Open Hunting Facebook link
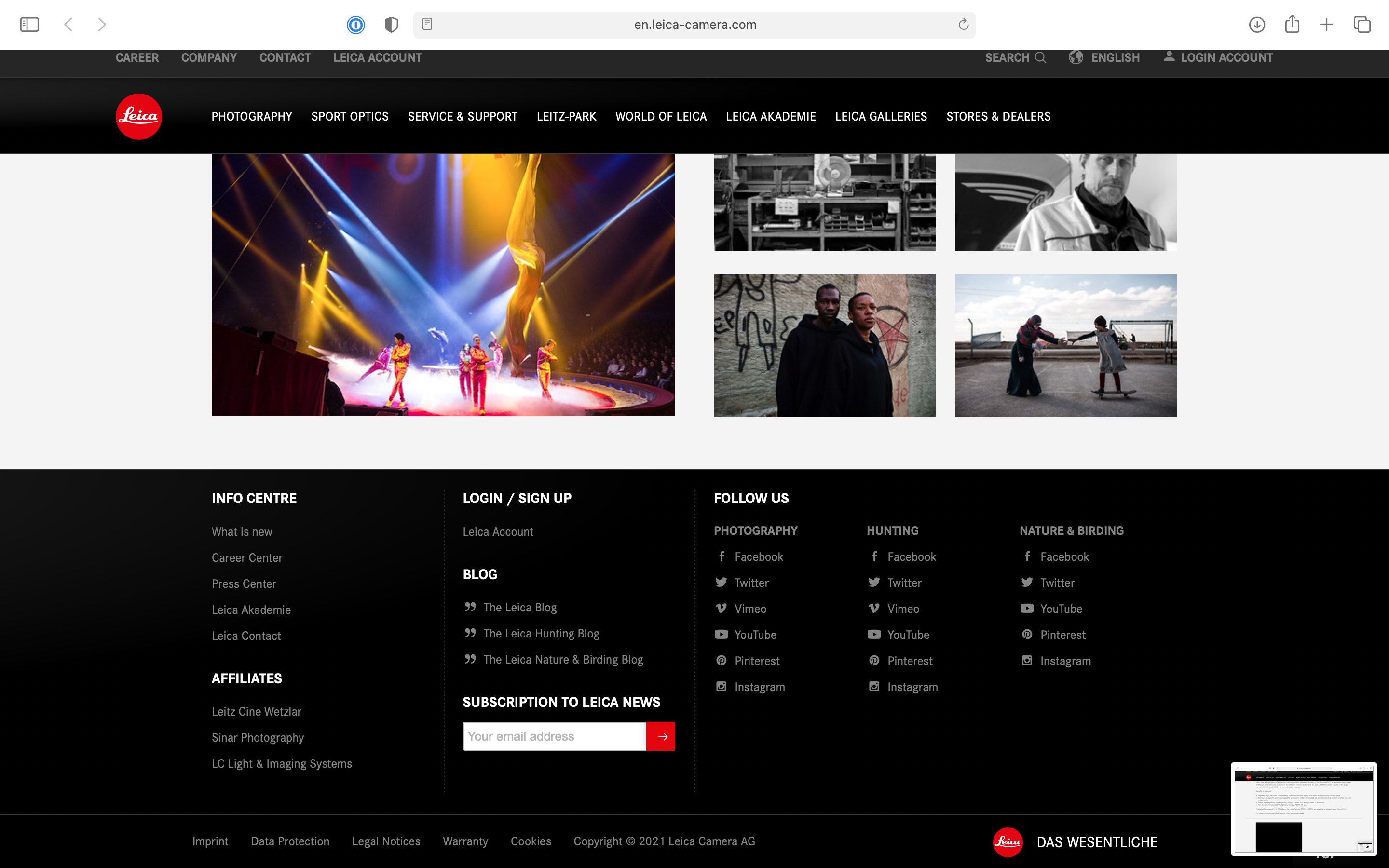Screen dimensions: 1389x868 [x=902, y=557]
